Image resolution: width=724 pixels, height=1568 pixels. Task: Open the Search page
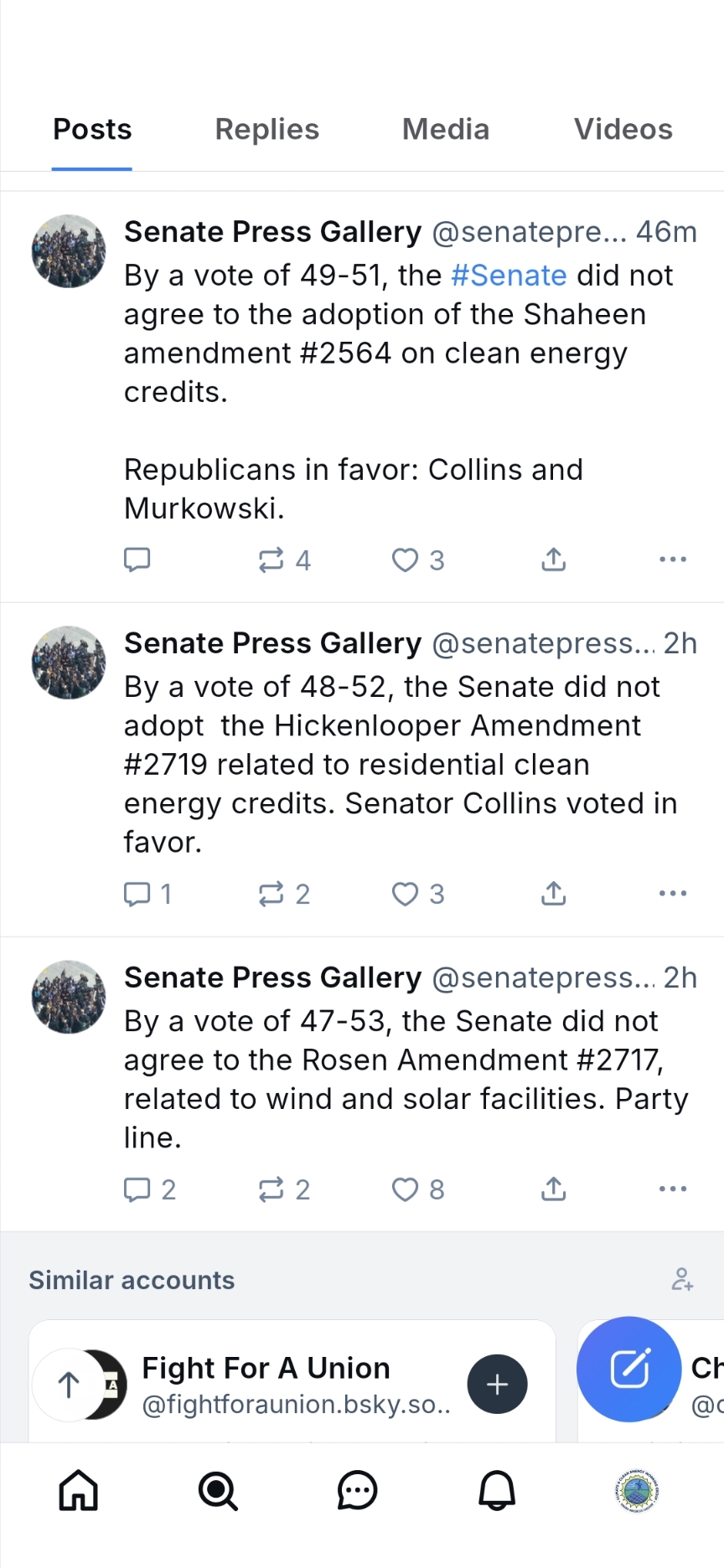click(x=218, y=1491)
